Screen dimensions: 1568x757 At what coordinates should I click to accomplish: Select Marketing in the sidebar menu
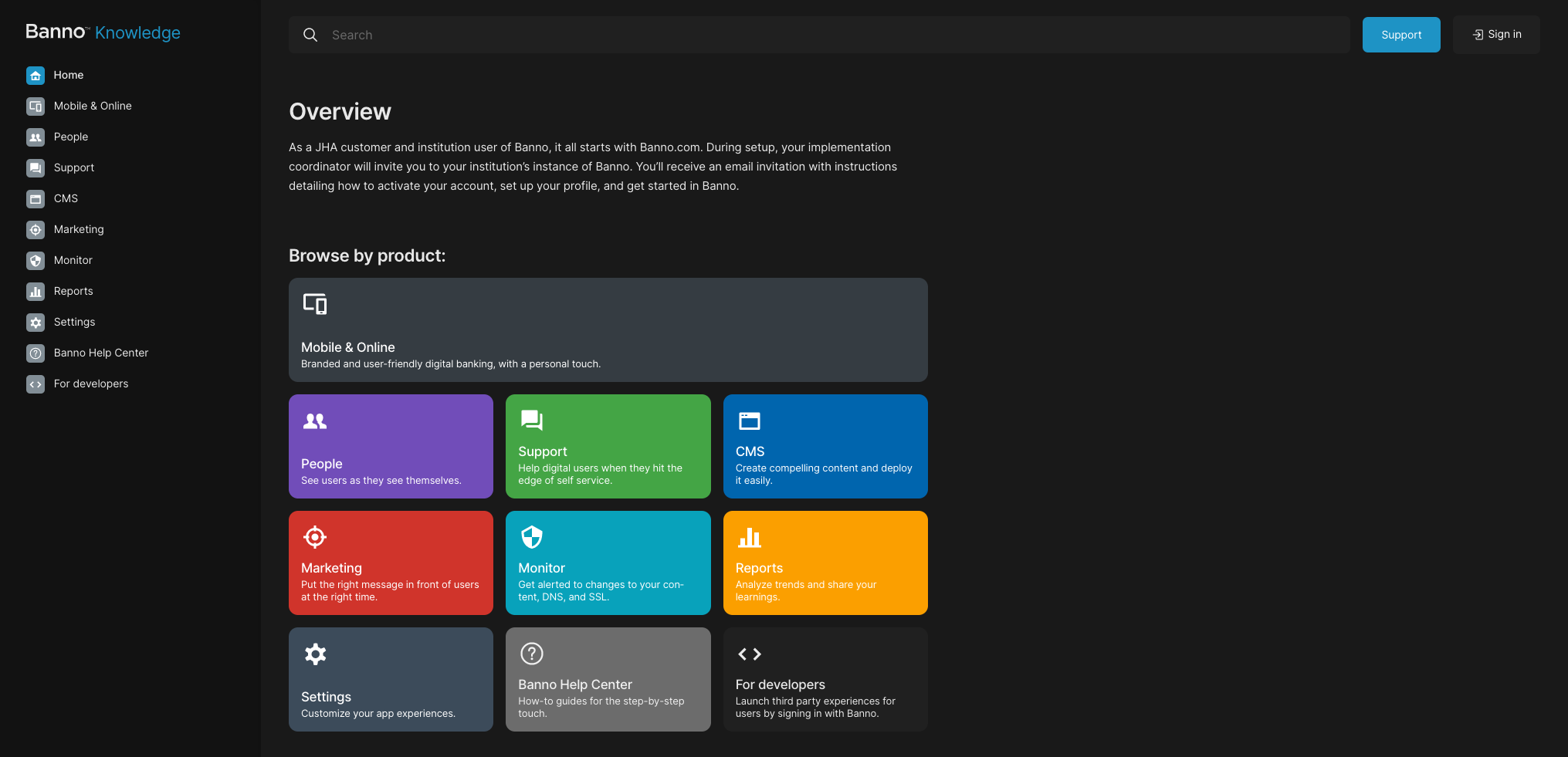tap(79, 229)
